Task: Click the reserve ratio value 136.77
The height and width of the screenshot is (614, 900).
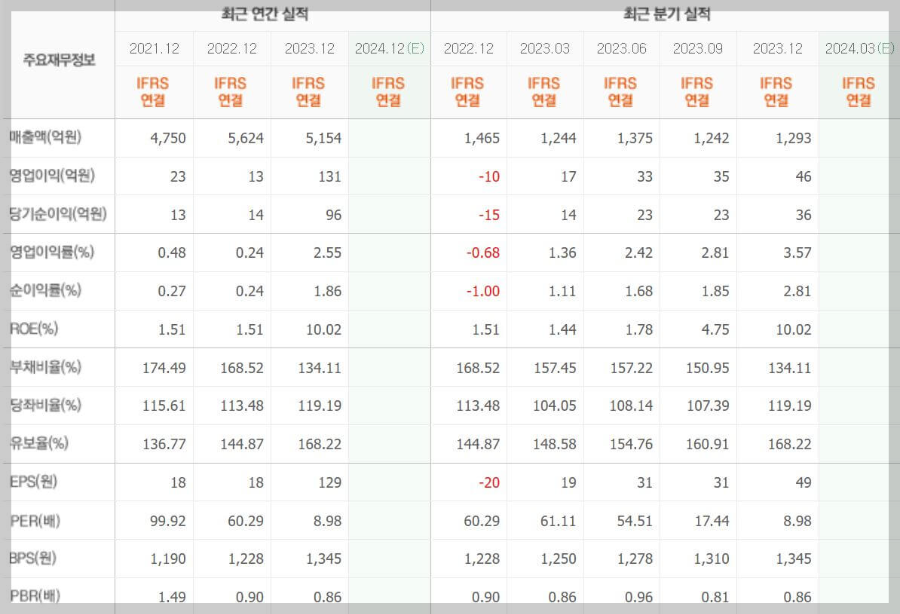Action: (164, 444)
